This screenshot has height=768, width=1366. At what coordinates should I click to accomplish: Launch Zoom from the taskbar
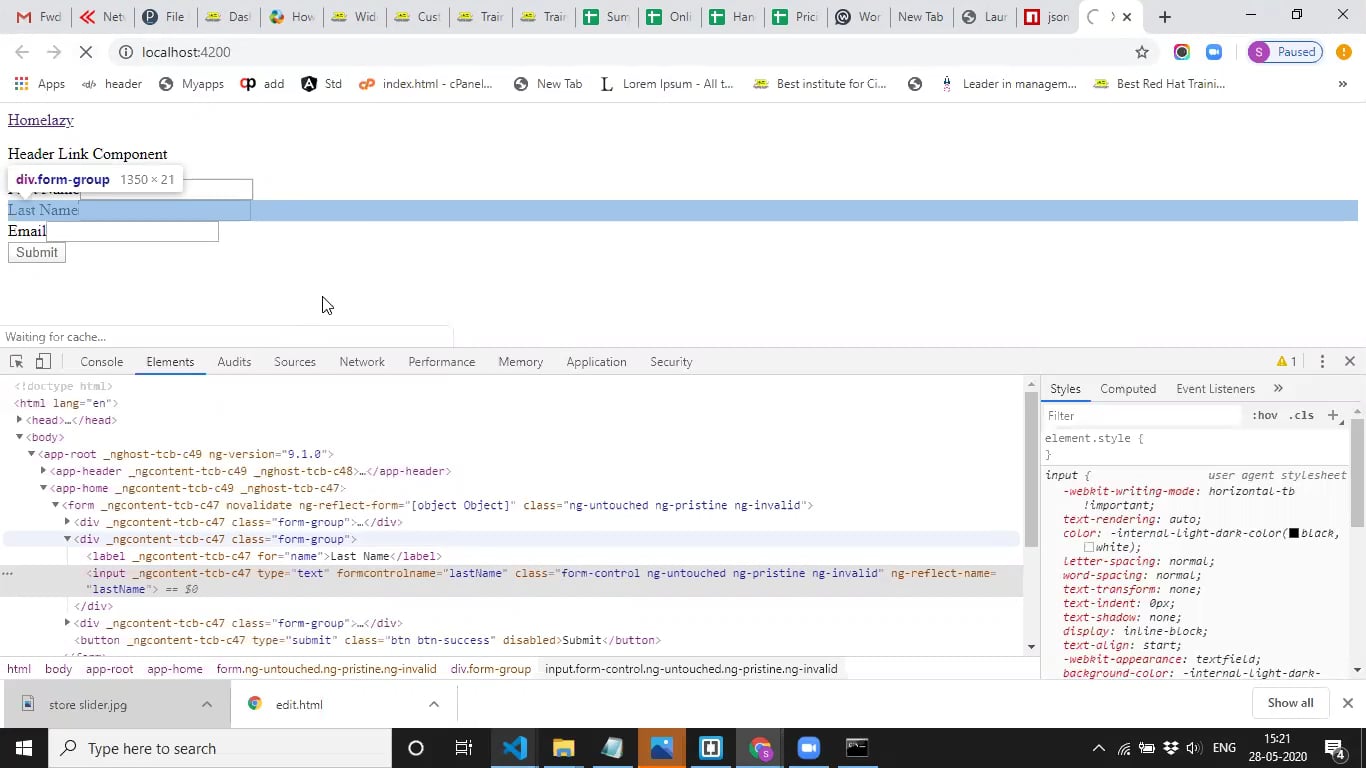[809, 748]
